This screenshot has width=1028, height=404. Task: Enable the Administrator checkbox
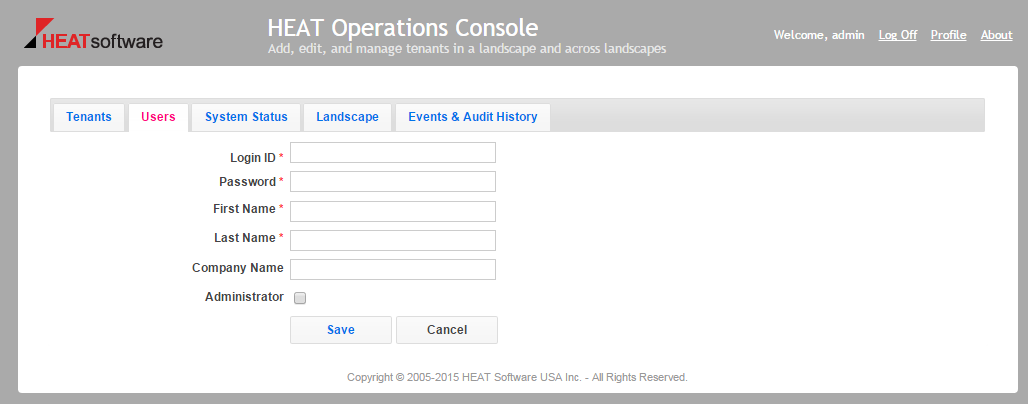pyautogui.click(x=300, y=298)
